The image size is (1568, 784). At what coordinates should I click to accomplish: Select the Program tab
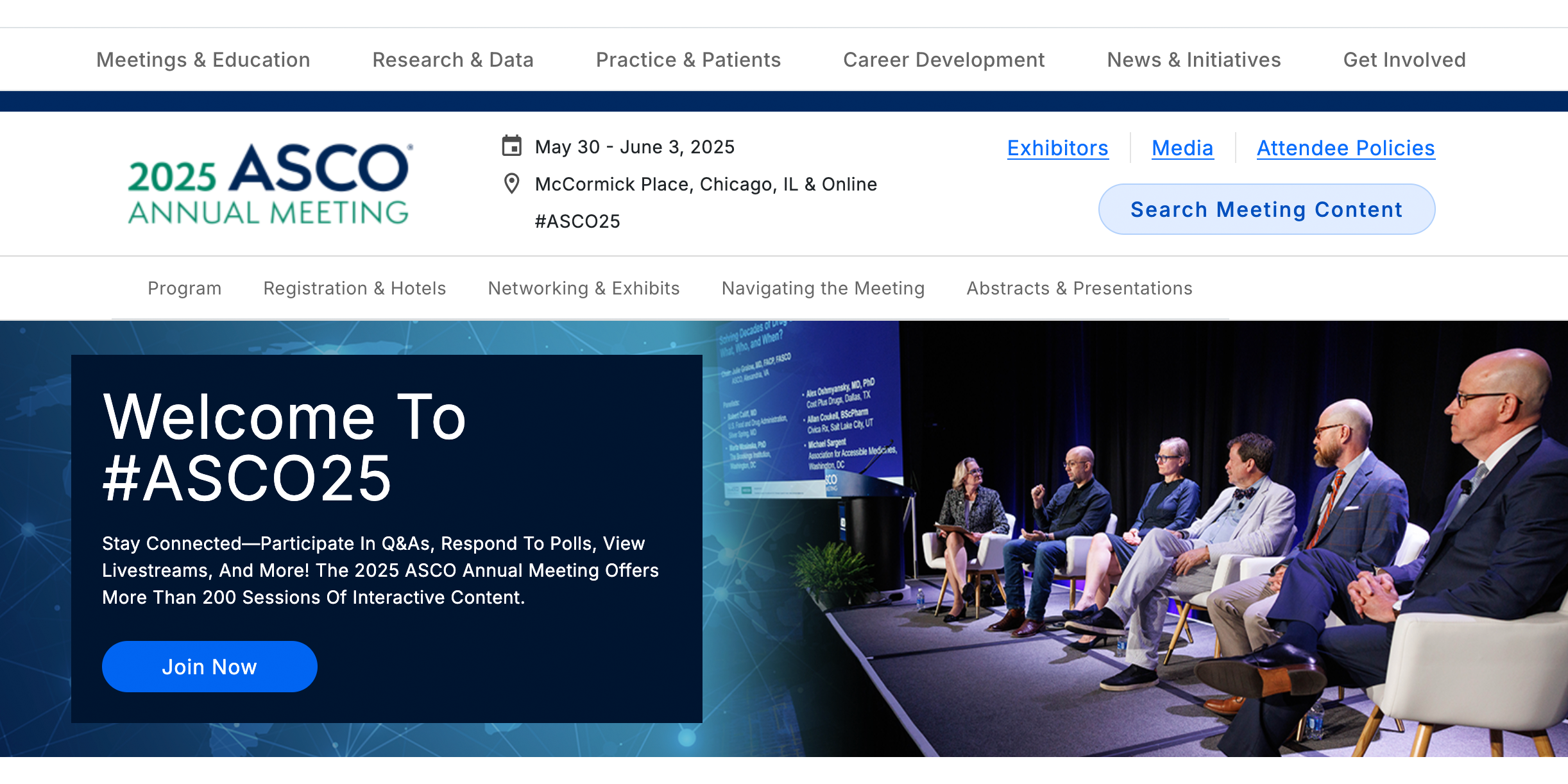[x=185, y=288]
